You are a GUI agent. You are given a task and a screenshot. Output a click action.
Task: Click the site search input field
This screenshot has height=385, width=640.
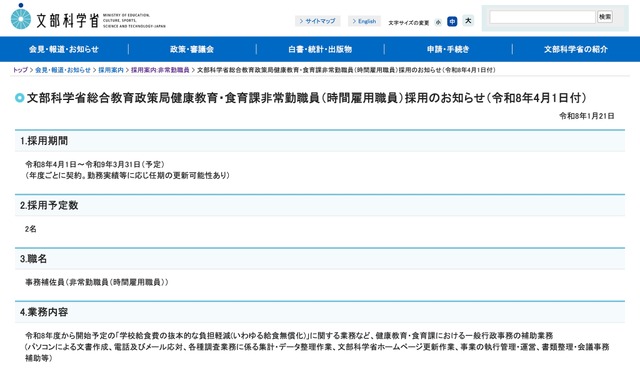[542, 17]
